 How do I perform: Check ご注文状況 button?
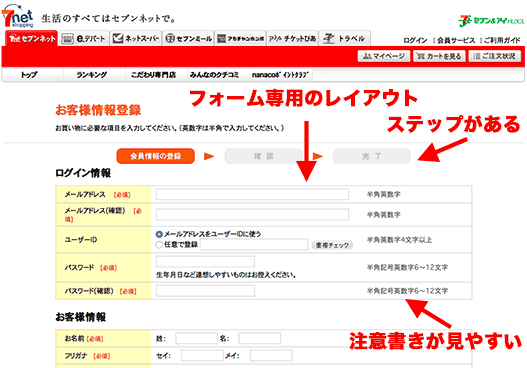coord(494,56)
